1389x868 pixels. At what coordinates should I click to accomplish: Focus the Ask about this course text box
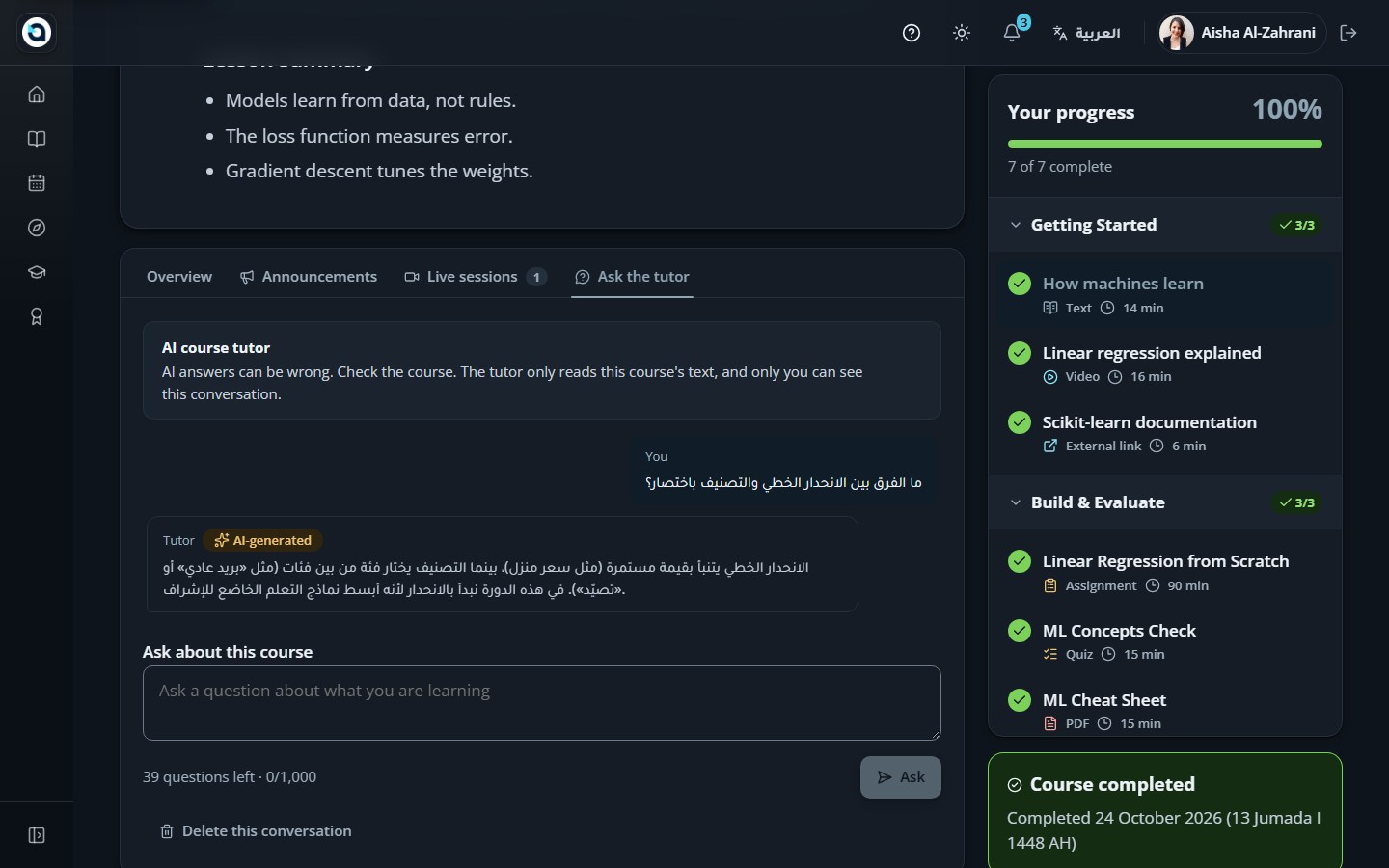[542, 703]
